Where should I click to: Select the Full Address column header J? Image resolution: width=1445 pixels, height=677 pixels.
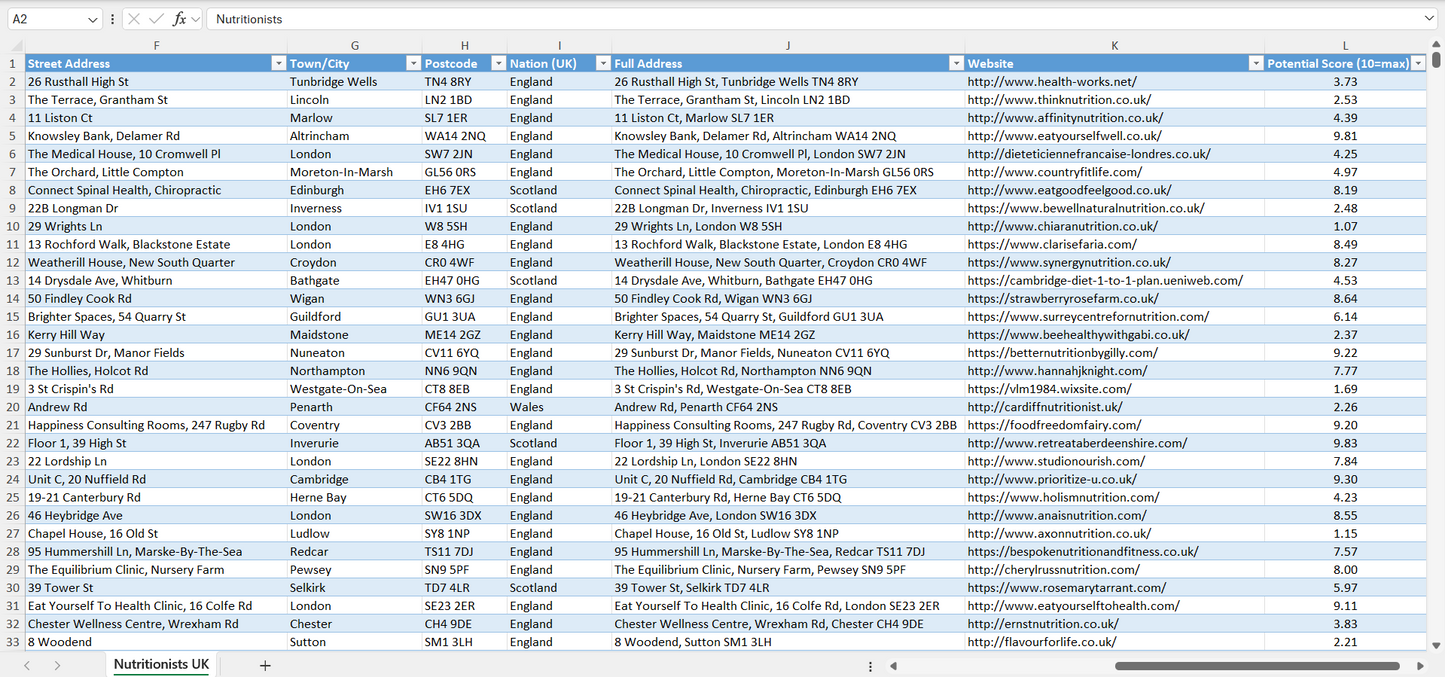[788, 45]
